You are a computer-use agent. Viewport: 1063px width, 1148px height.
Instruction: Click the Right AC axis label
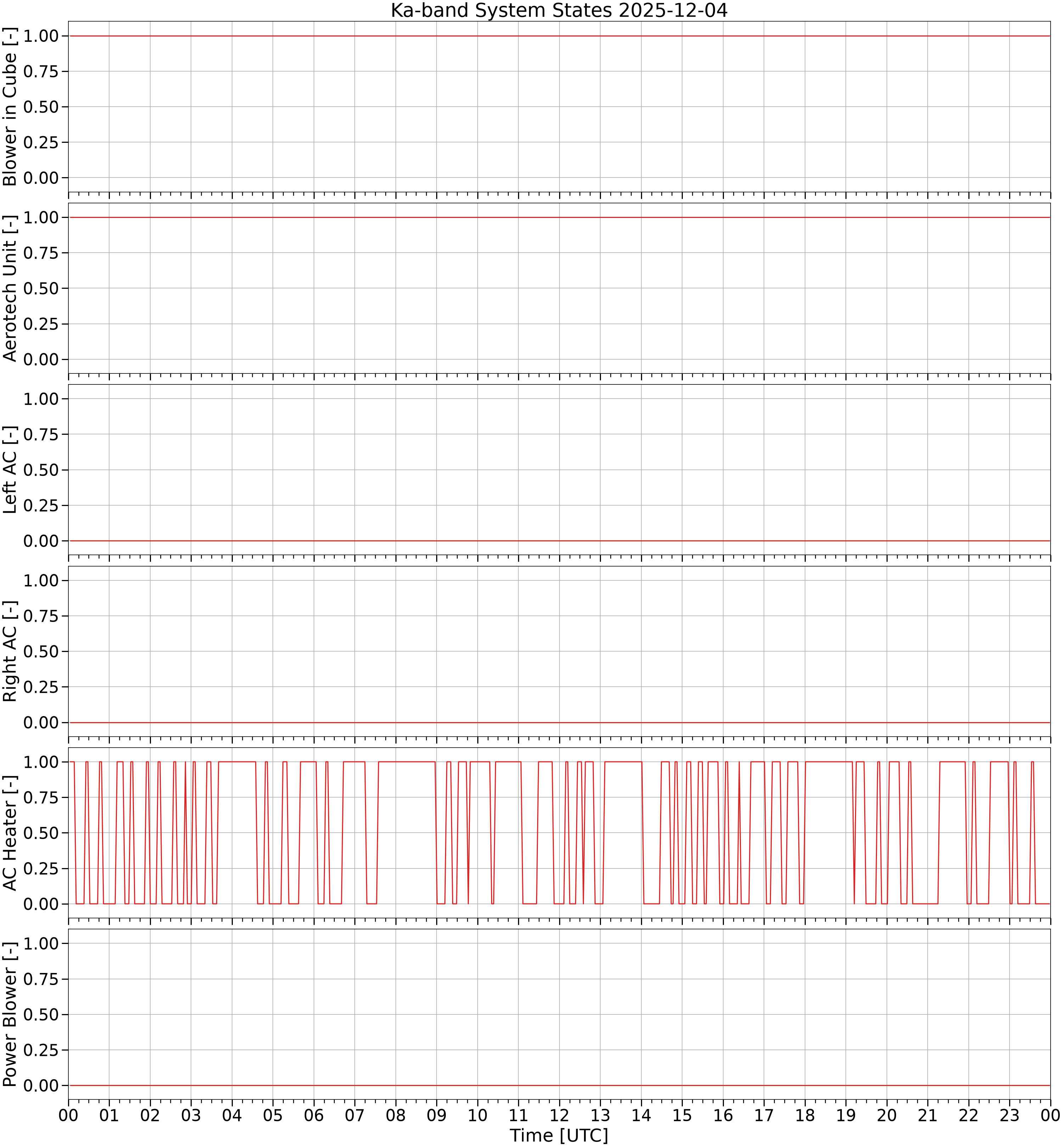10,651
